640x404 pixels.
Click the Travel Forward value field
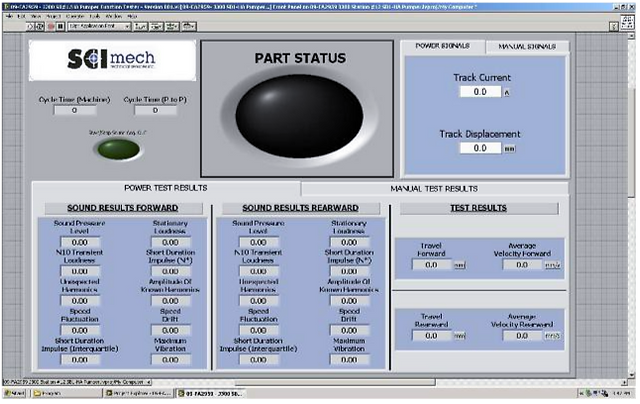pyautogui.click(x=432, y=265)
